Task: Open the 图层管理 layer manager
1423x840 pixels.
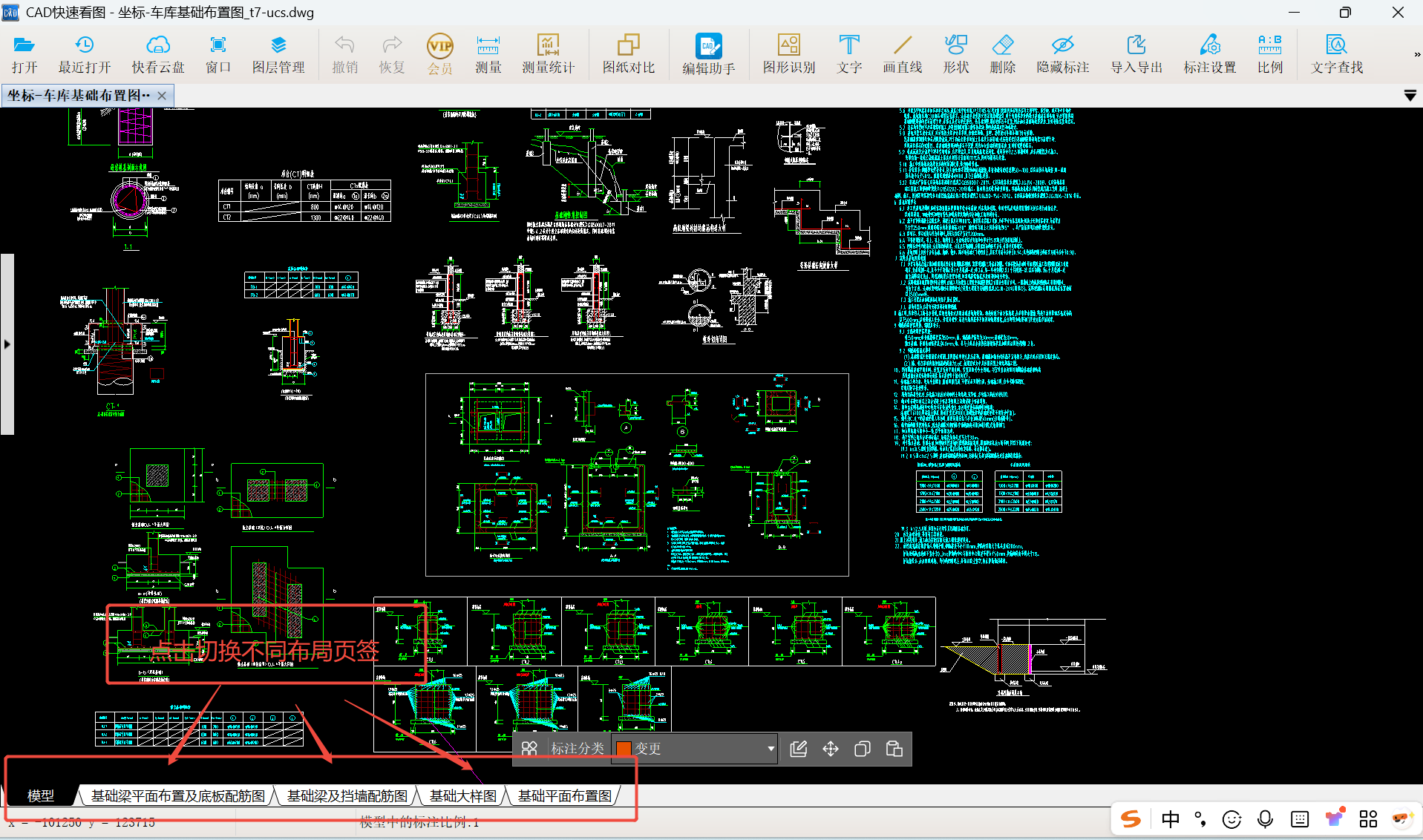Action: (278, 54)
